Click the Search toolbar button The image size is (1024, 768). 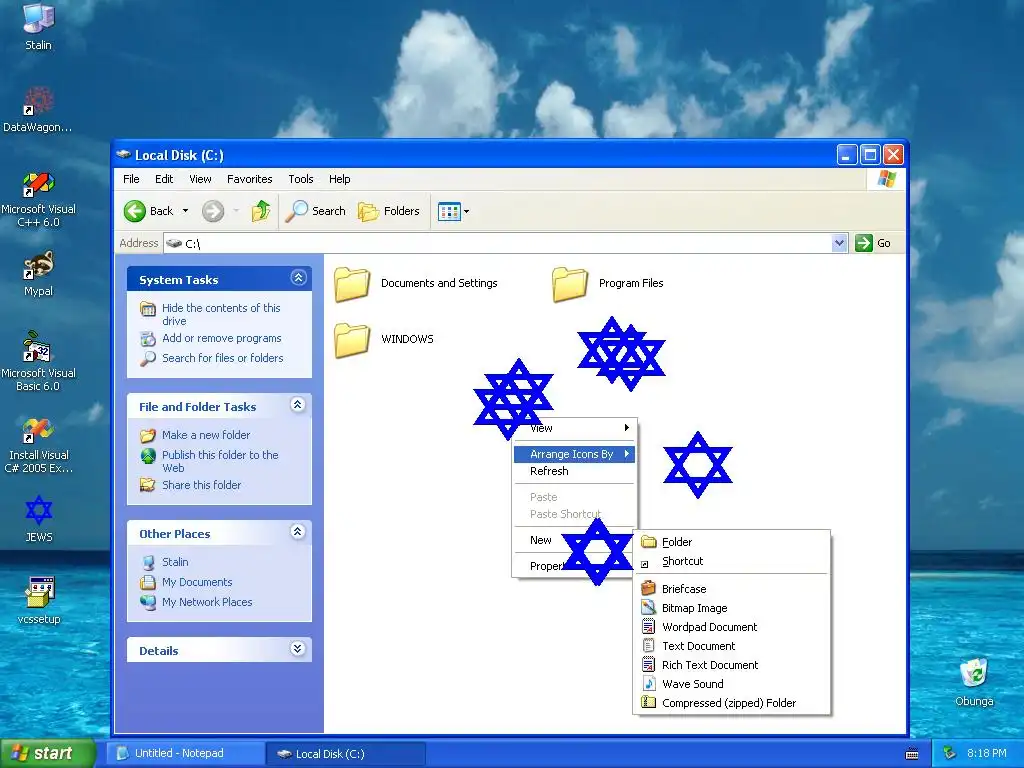pos(315,211)
